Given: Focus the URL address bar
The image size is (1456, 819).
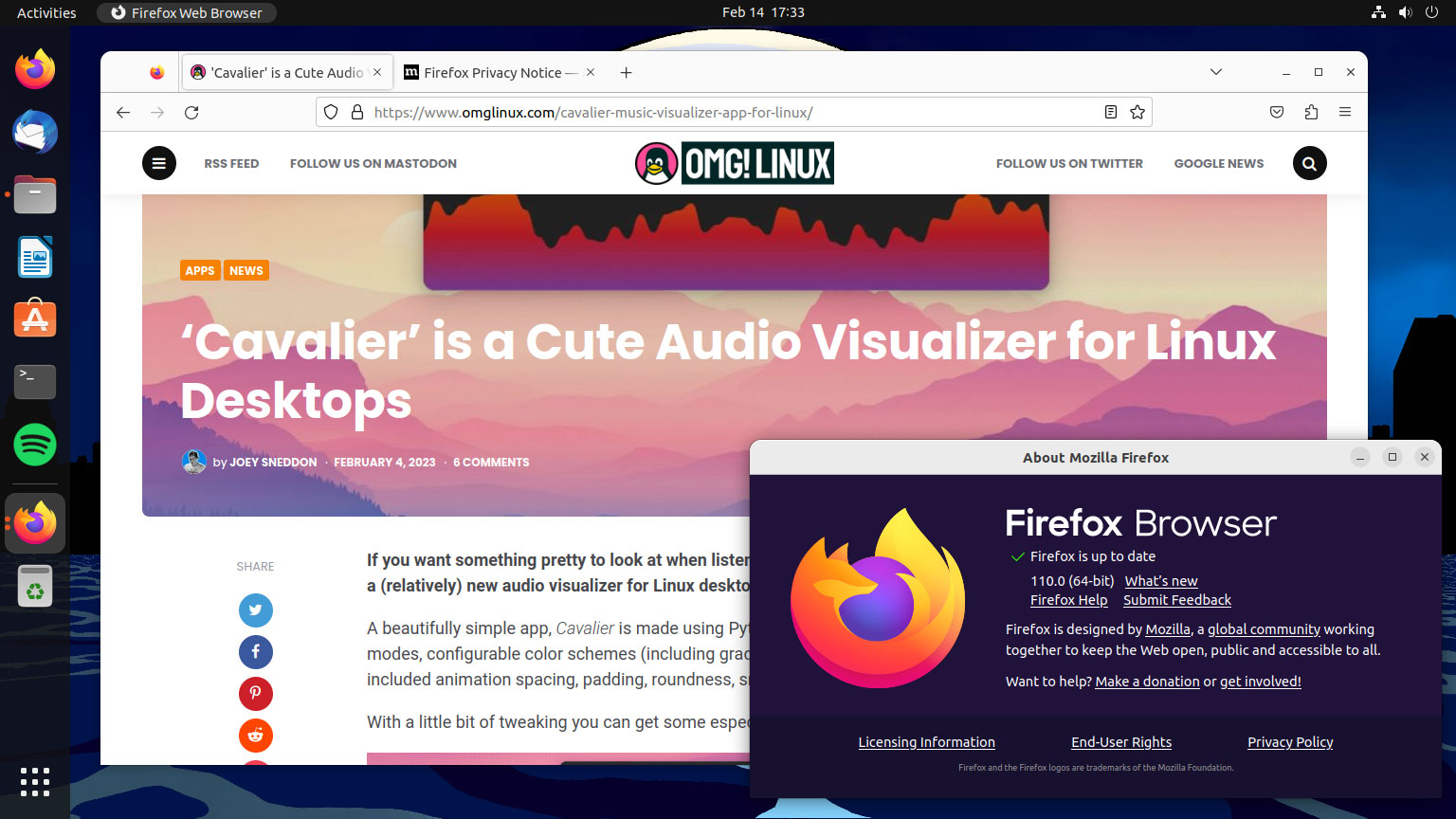Looking at the screenshot, I should [x=734, y=112].
